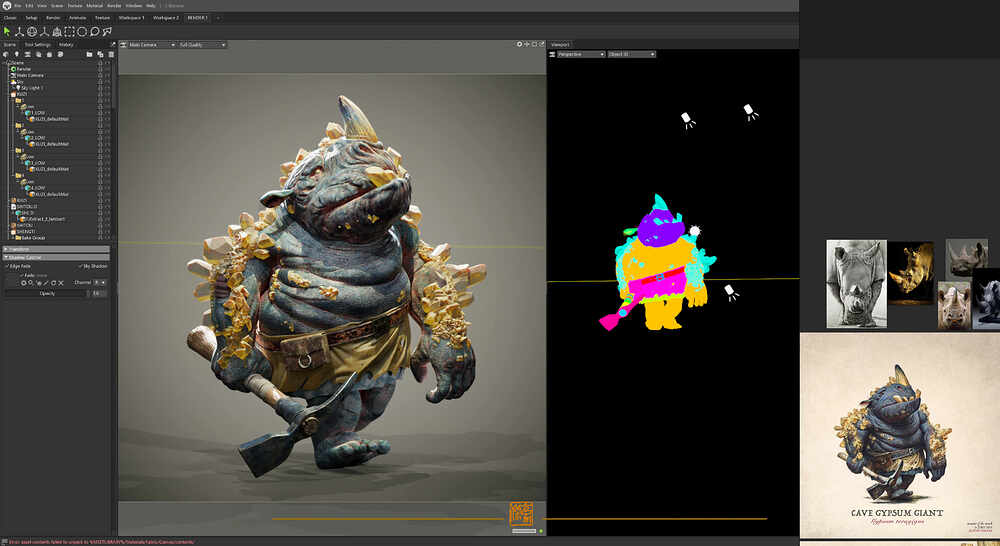This screenshot has height=546, width=1000.
Task: Toggle visibility of the Sky Light 1 row
Action: pos(100,88)
